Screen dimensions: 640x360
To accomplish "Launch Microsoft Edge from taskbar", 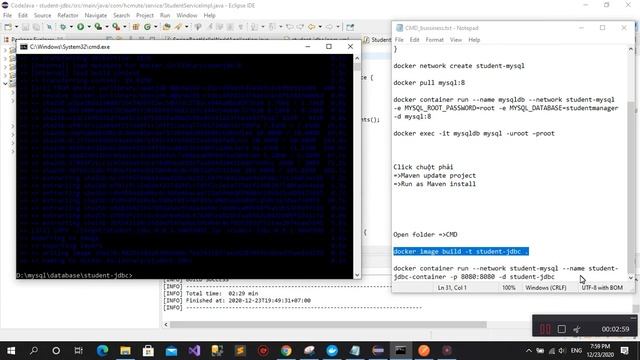I will (102, 351).
